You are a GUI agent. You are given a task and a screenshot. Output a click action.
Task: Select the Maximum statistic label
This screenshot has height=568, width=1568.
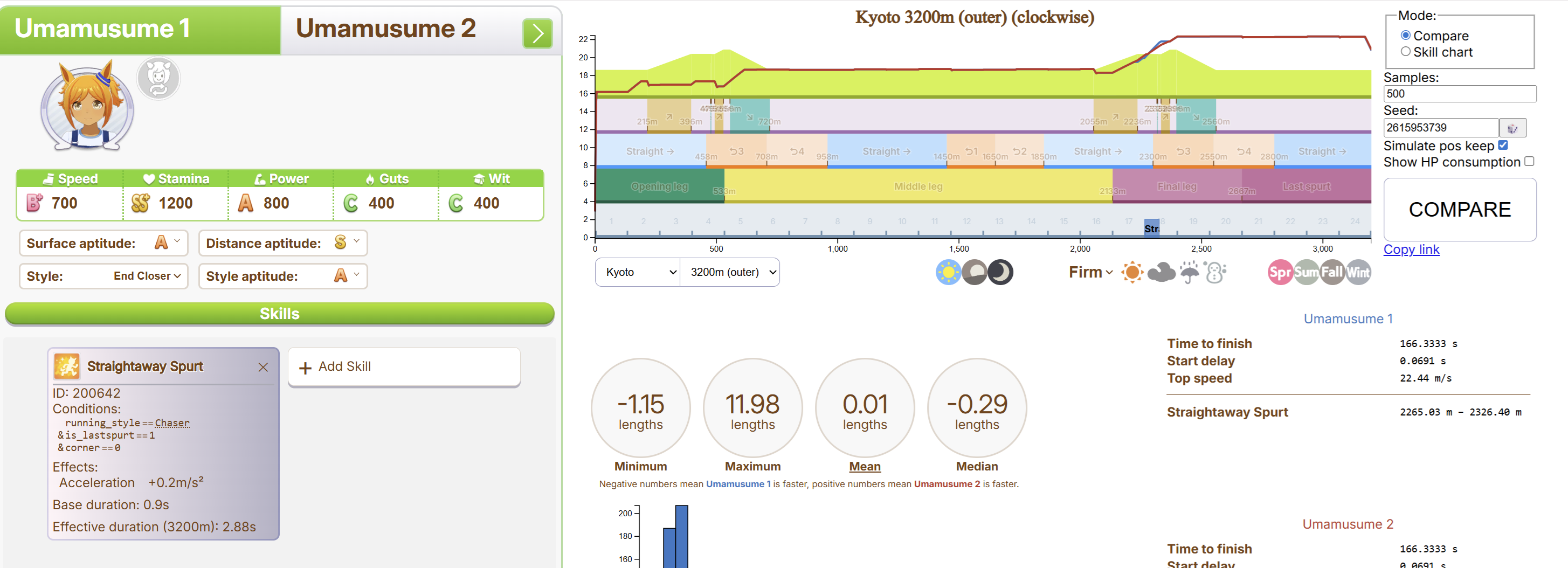click(752, 466)
